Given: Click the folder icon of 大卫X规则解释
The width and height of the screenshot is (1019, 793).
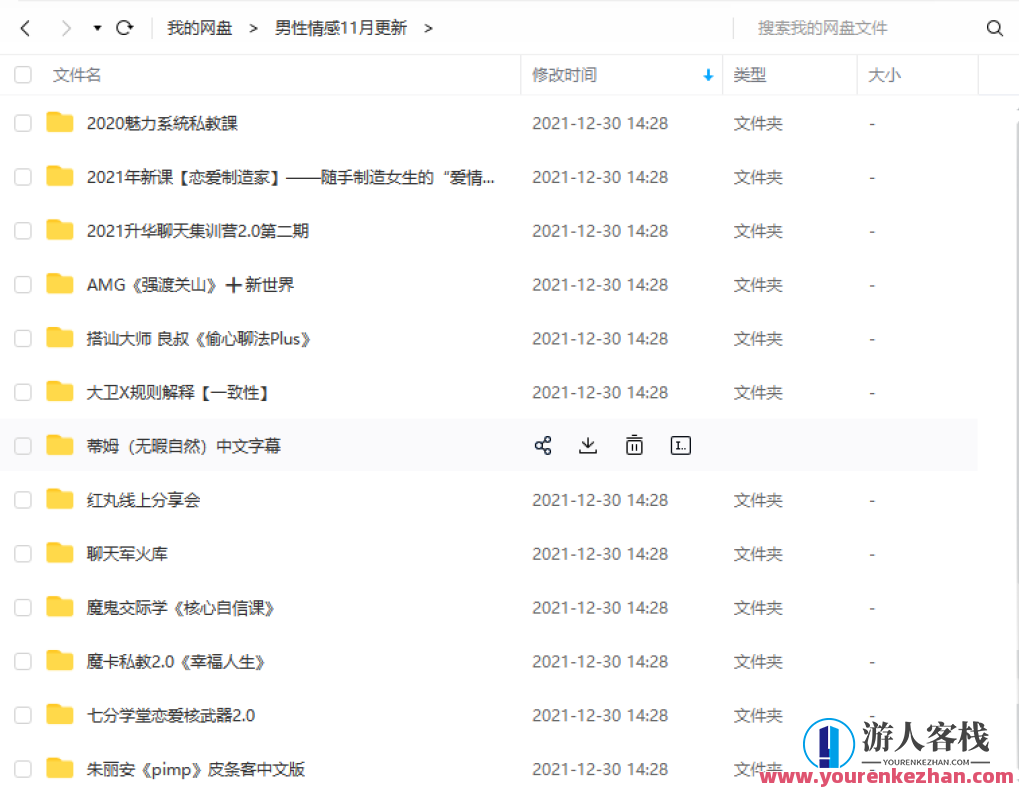Looking at the screenshot, I should click(x=60, y=391).
